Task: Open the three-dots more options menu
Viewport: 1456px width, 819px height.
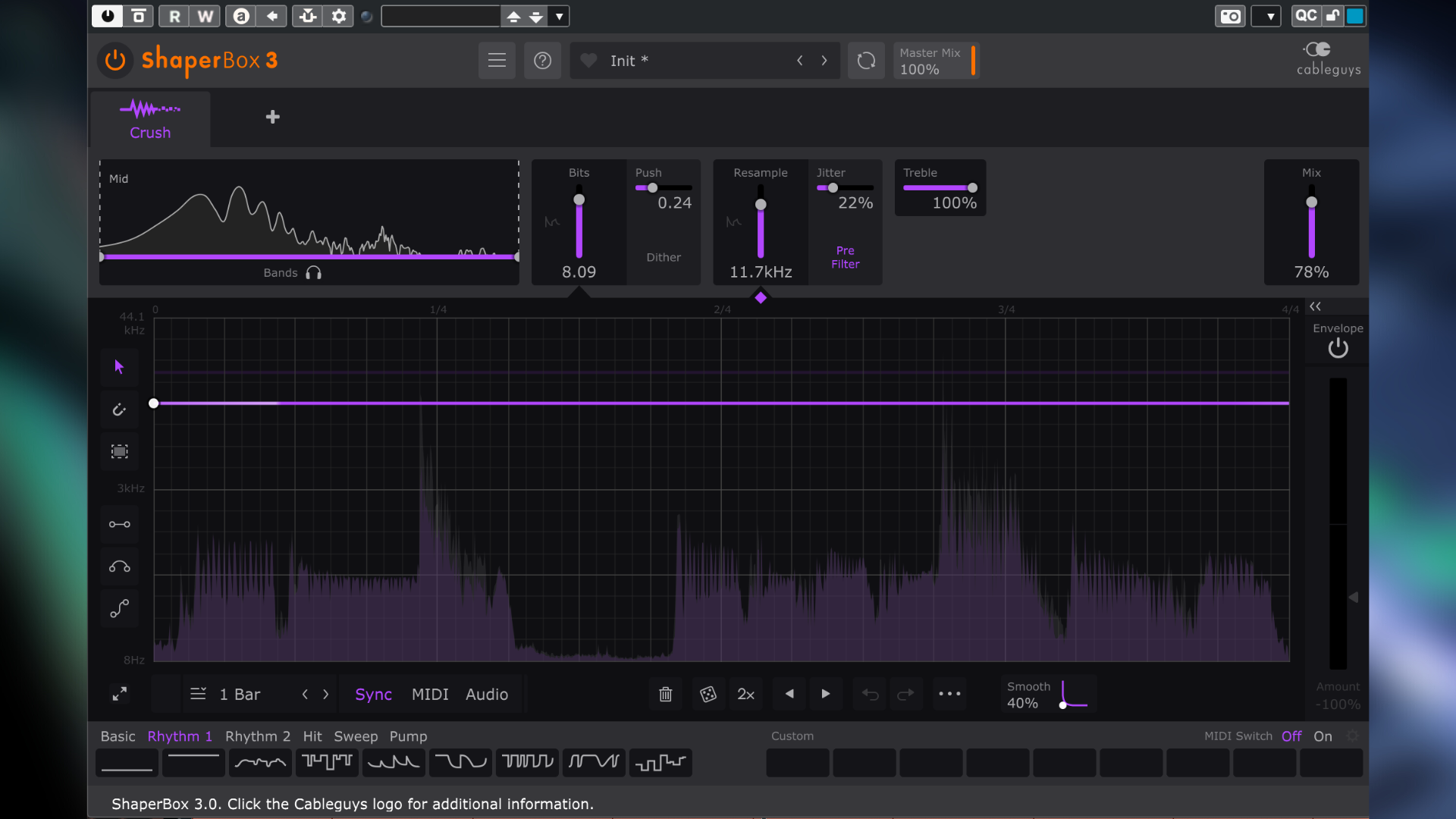Action: click(949, 694)
